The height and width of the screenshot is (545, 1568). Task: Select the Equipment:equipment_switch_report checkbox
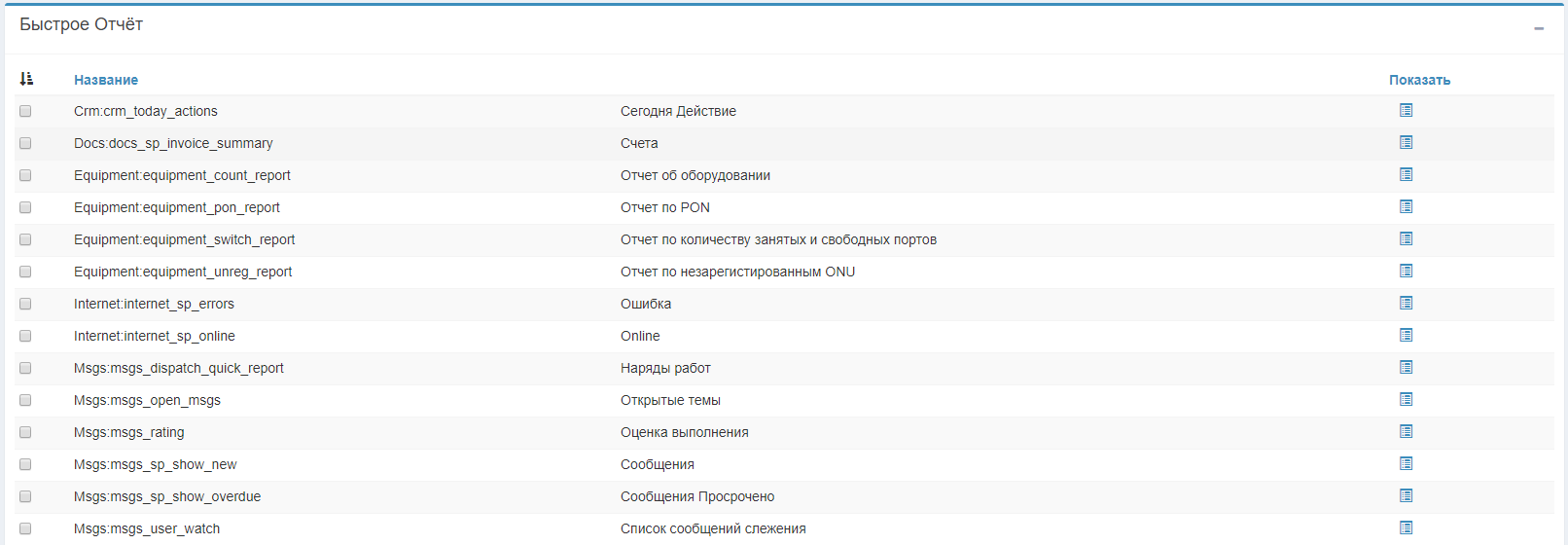click(25, 239)
